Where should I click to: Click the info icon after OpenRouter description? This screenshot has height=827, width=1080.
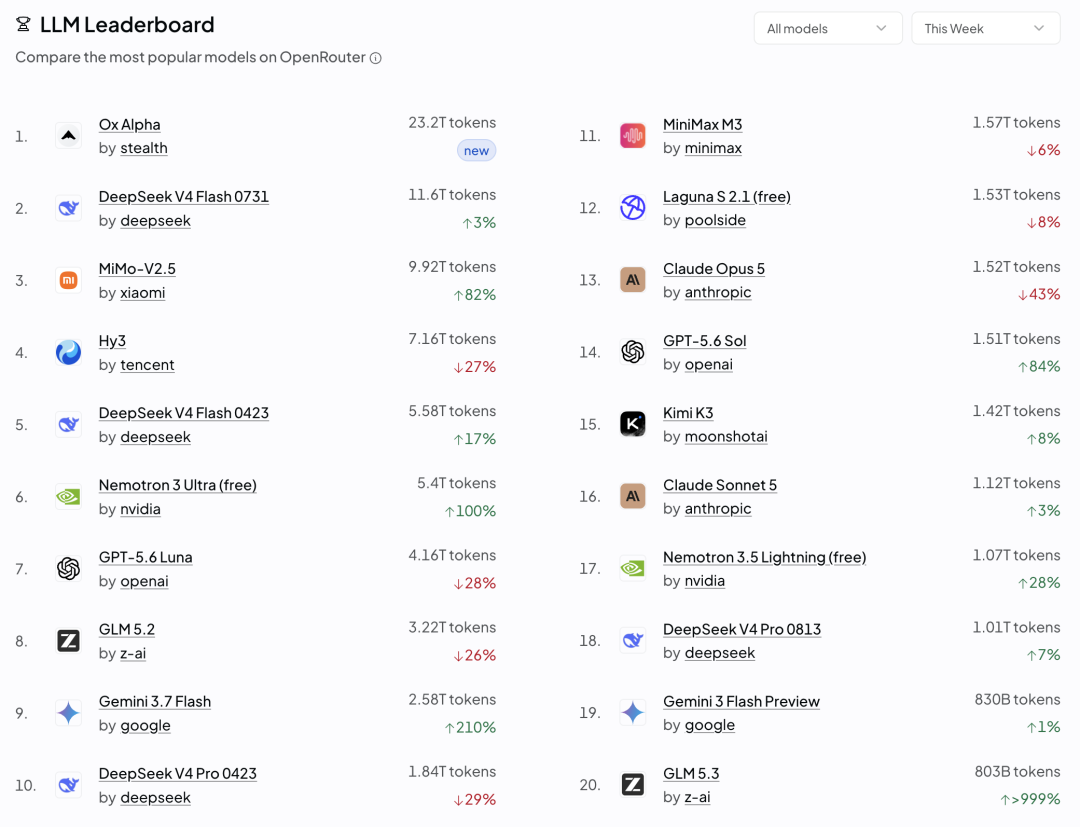pos(375,58)
